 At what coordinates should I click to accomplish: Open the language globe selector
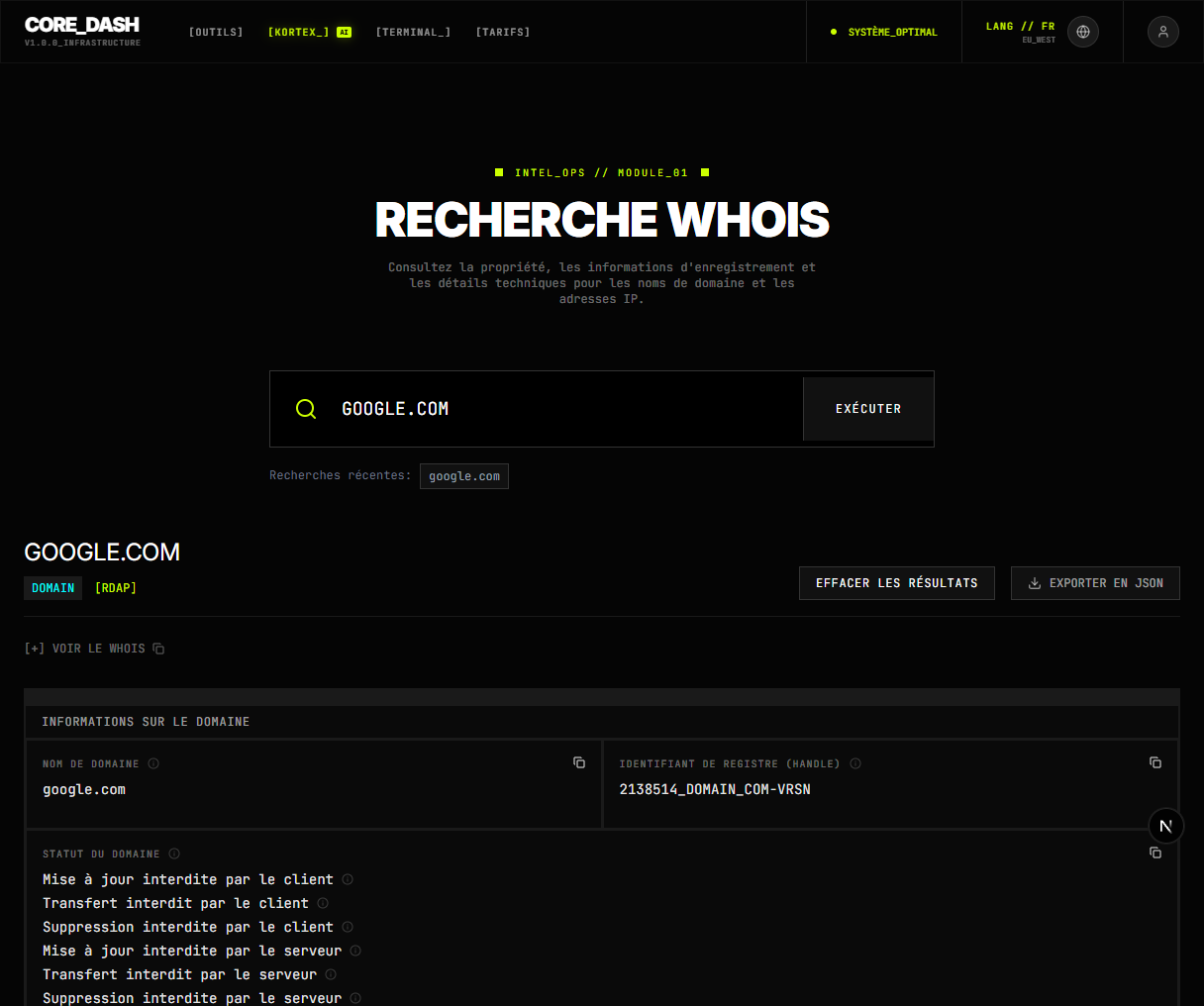(x=1083, y=32)
